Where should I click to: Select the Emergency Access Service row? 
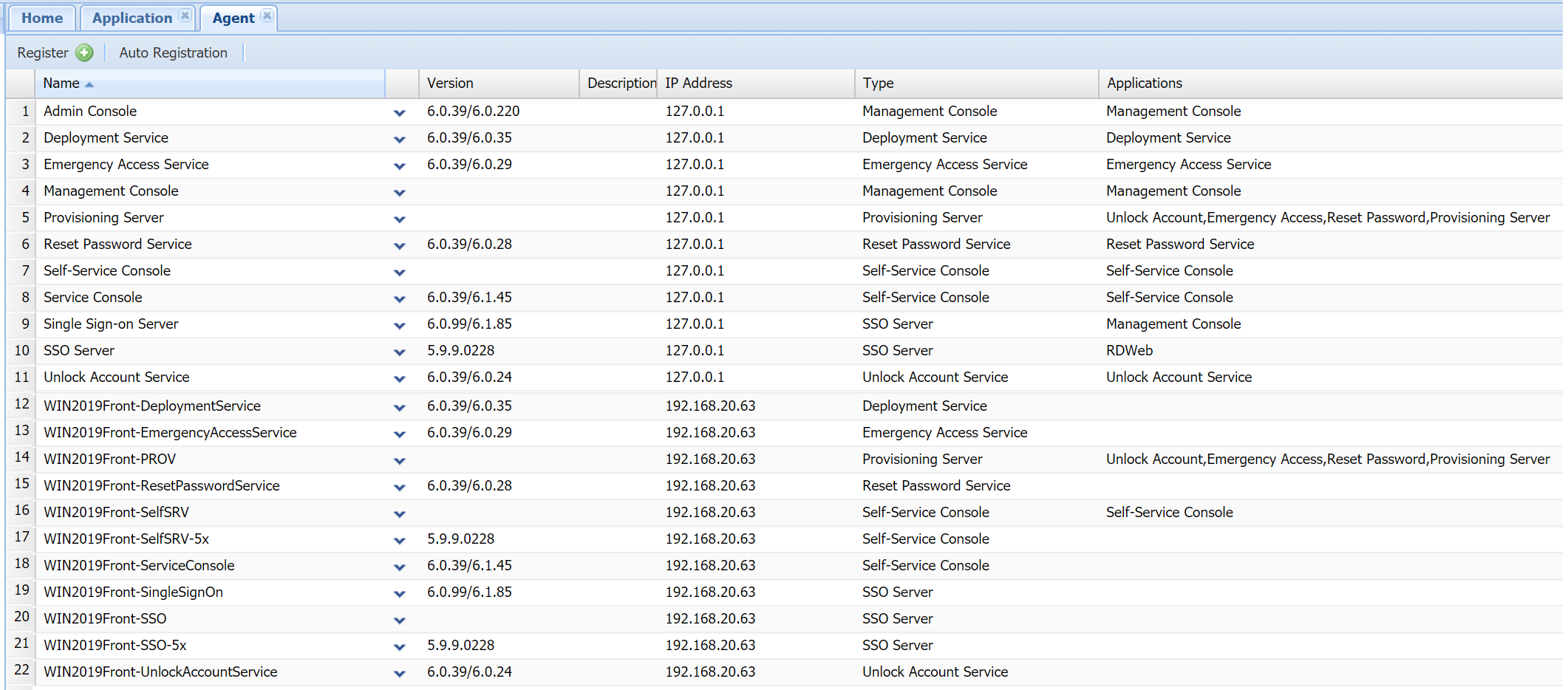(126, 165)
